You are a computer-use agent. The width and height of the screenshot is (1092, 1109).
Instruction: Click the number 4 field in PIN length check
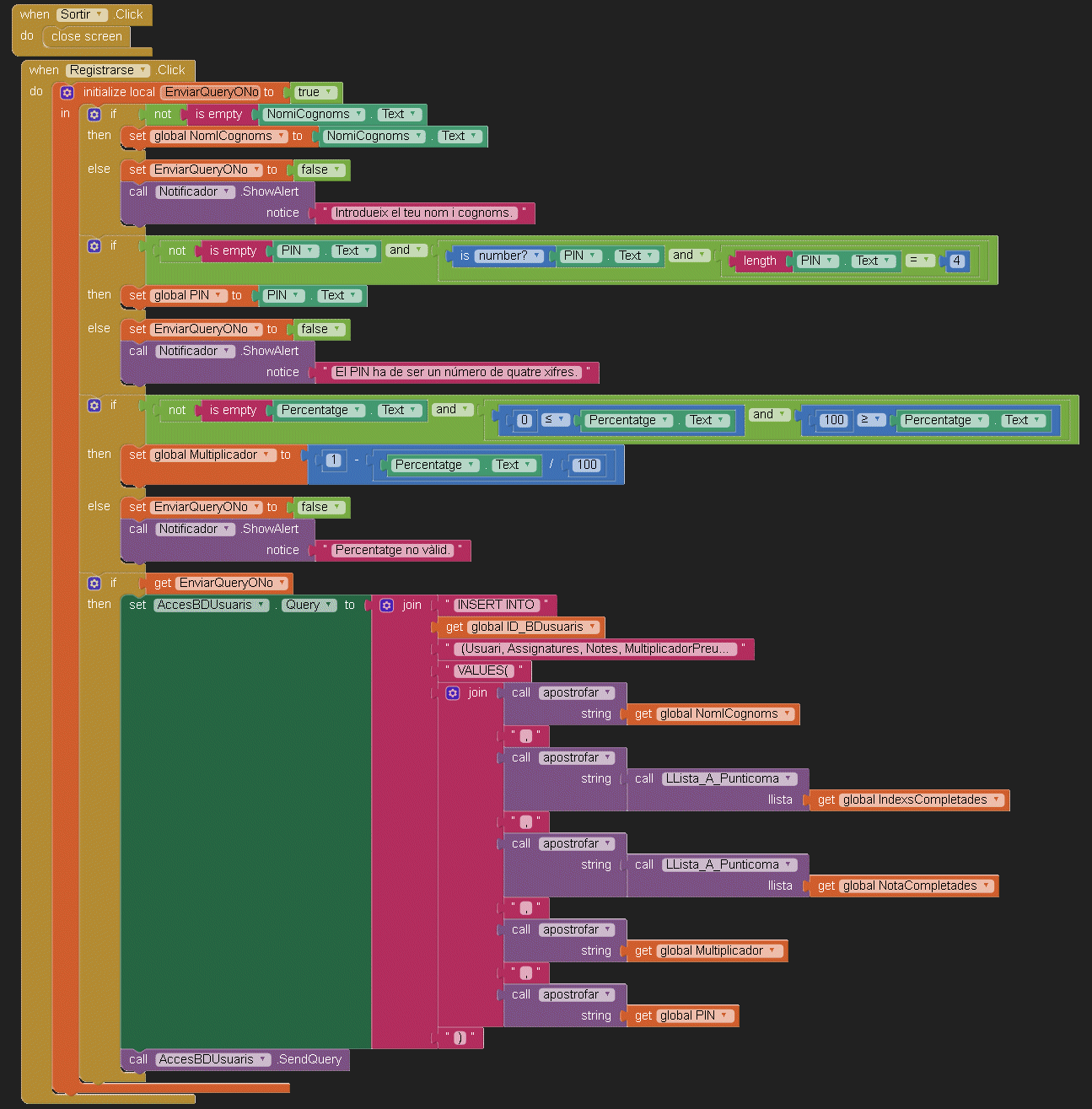pyautogui.click(x=956, y=261)
